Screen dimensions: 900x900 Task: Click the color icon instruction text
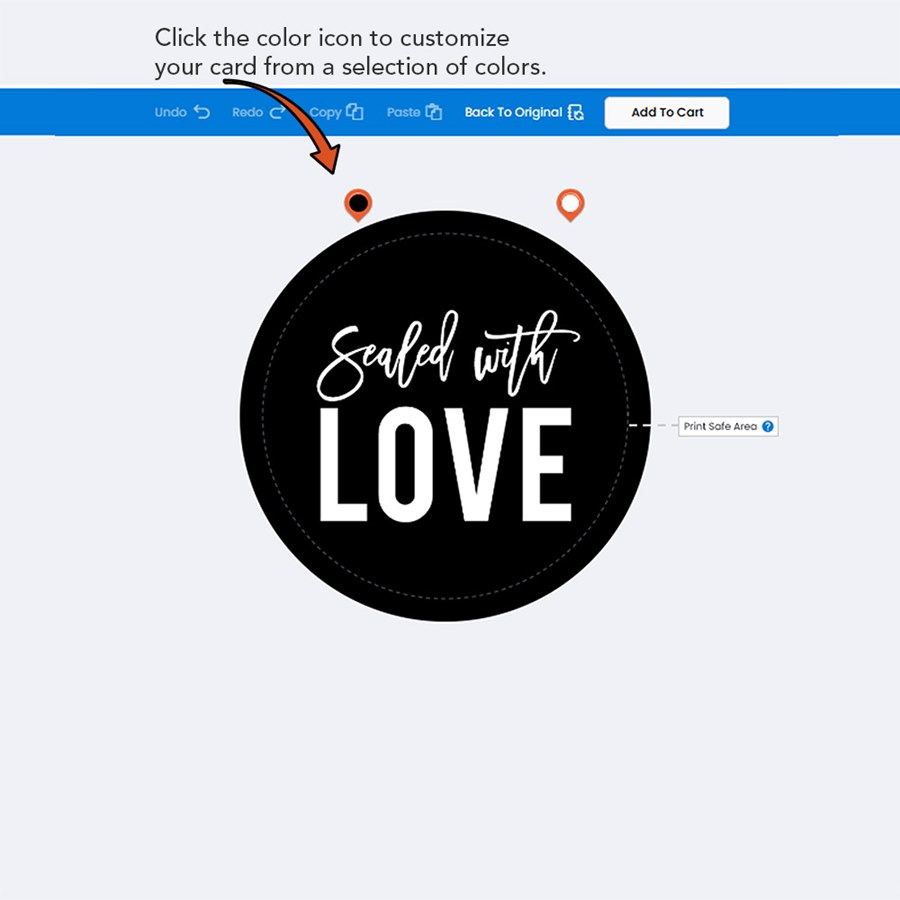[x=350, y=52]
